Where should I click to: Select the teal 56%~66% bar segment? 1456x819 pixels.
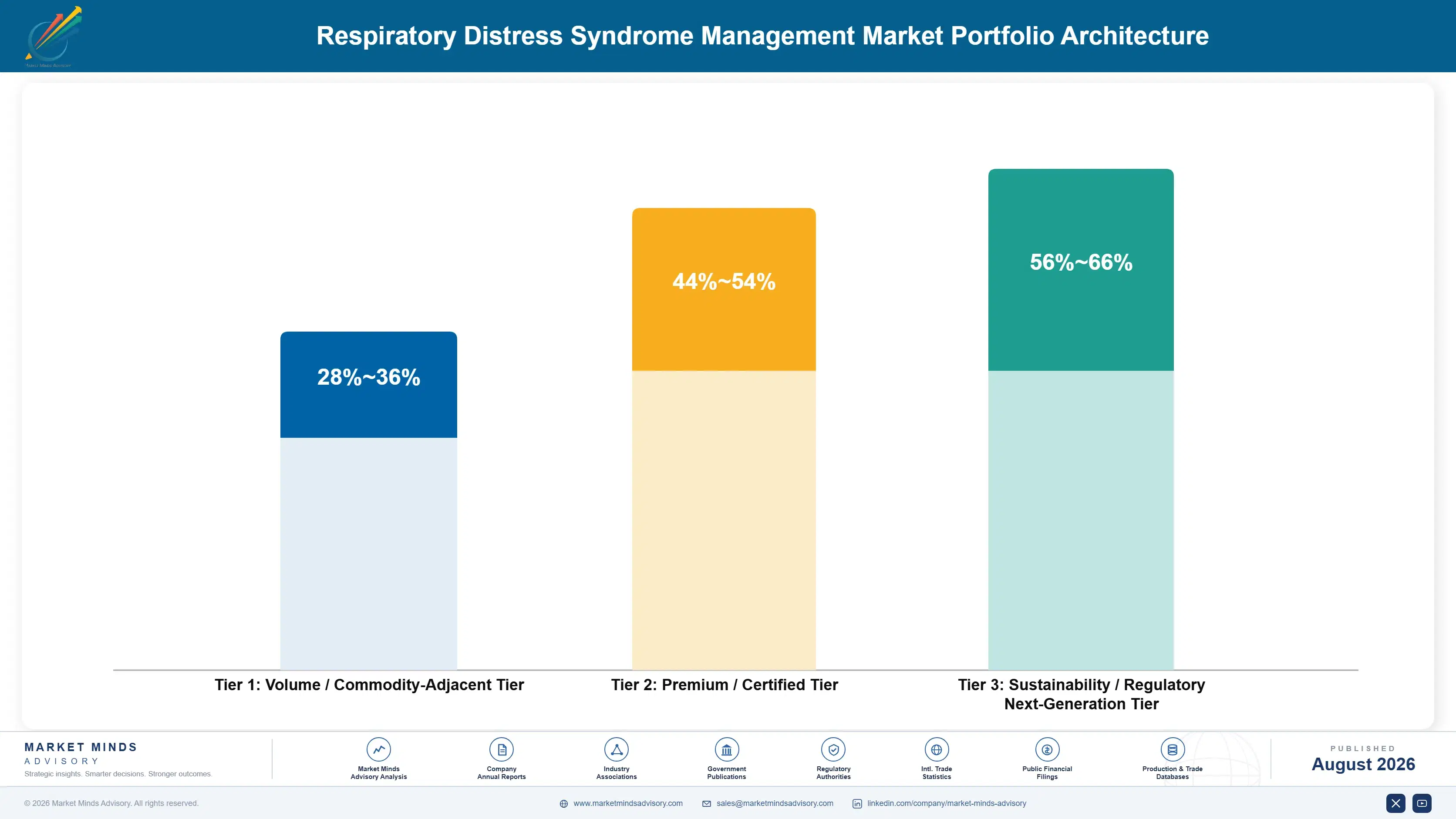(1081, 270)
